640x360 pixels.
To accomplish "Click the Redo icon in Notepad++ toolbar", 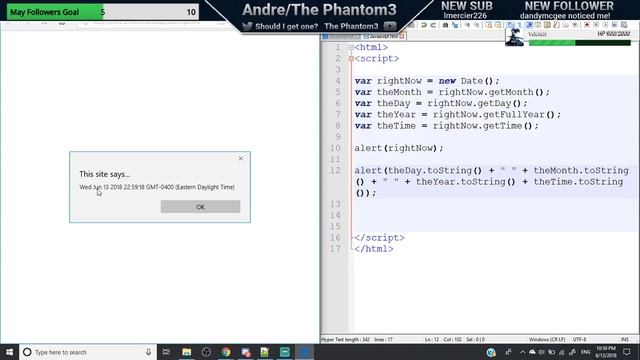I will [433, 25].
